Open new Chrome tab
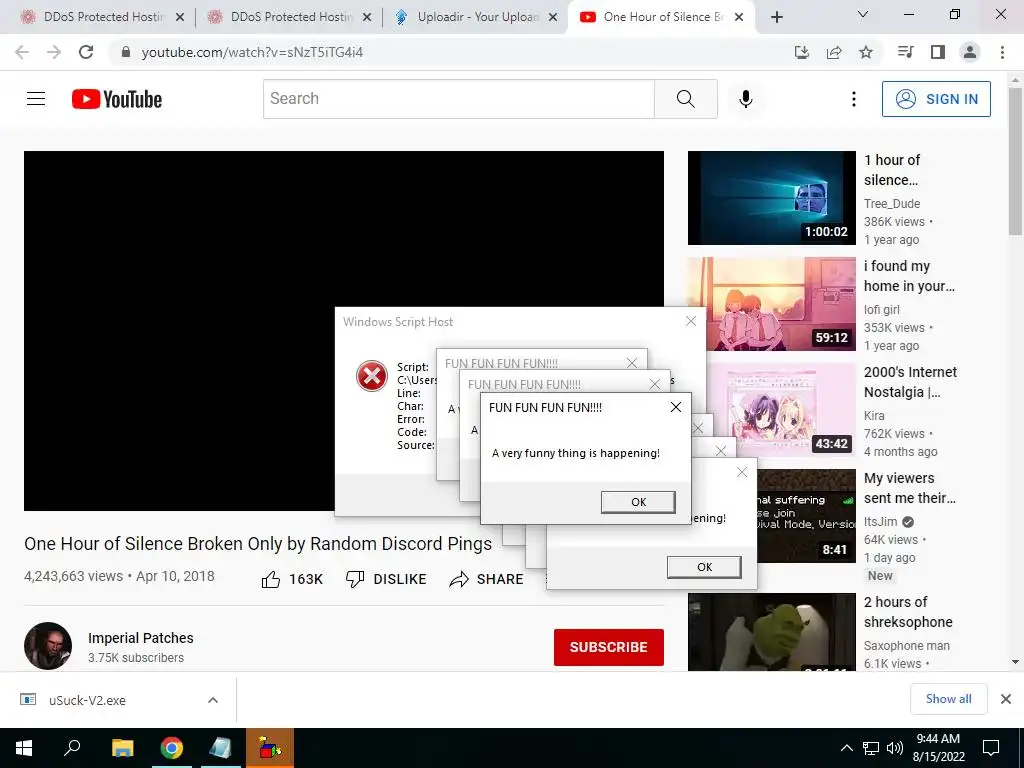This screenshot has height=768, width=1024. [776, 17]
